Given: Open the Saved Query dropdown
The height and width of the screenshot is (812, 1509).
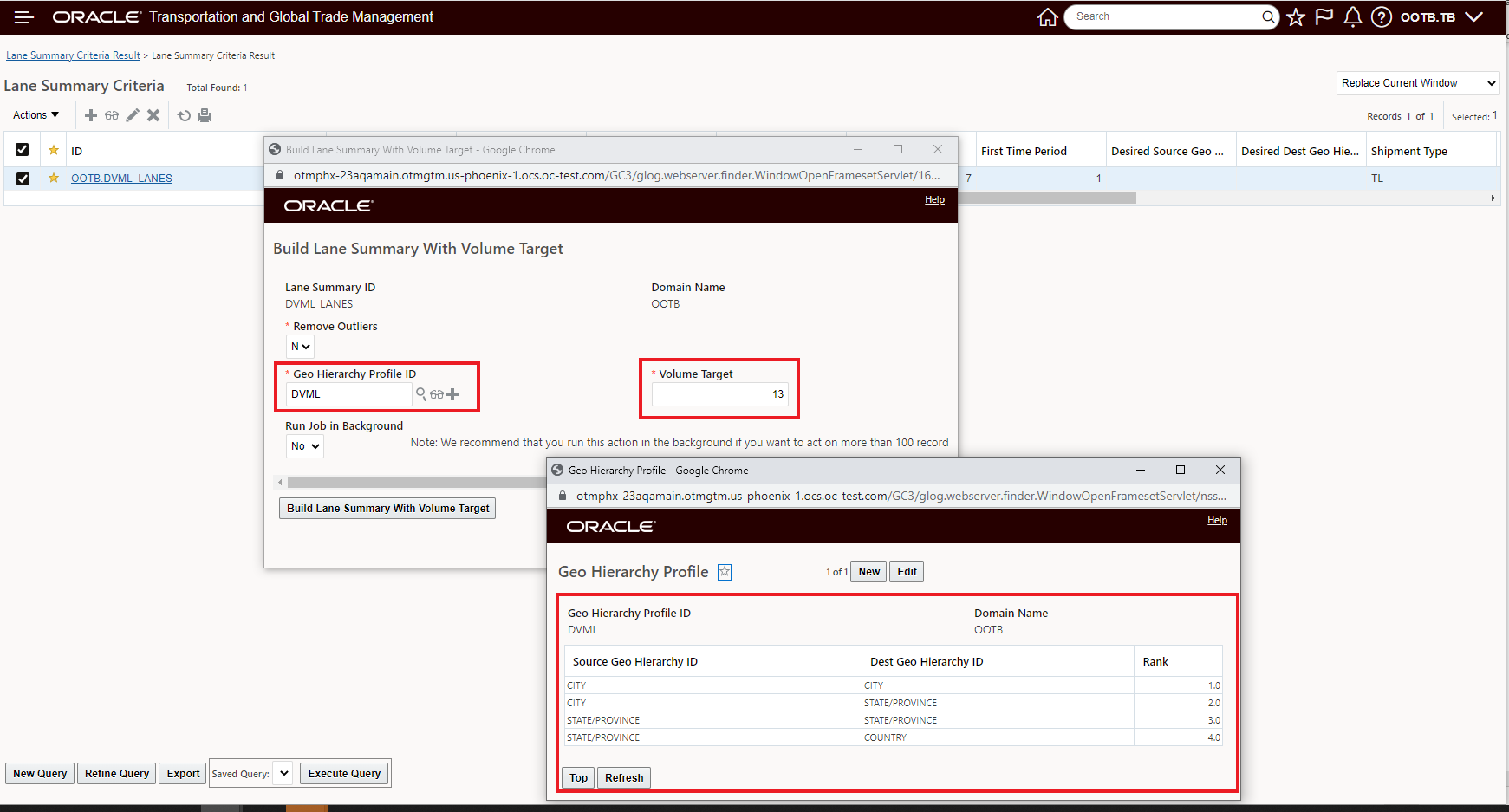Looking at the screenshot, I should coord(283,773).
